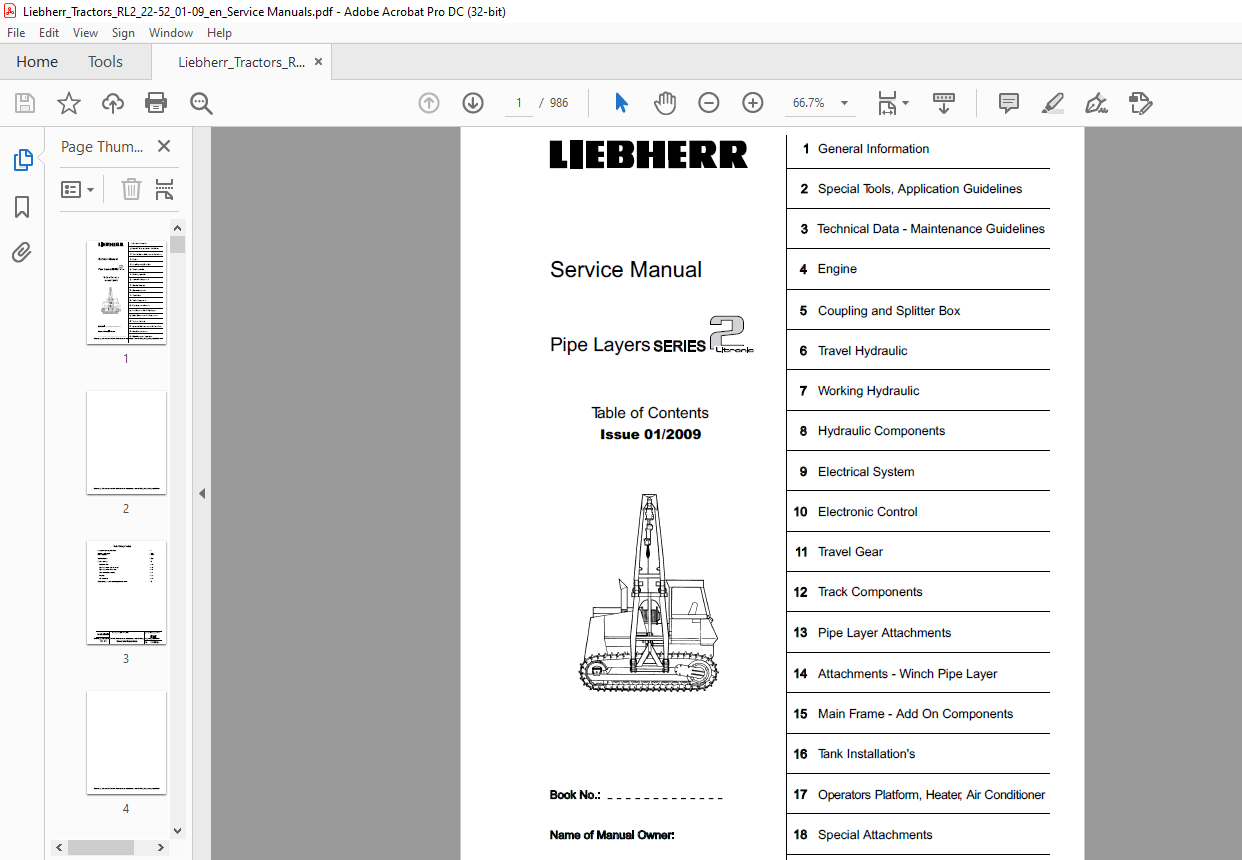
Task: Click the 'Working Hydraulic' entry
Action: pos(868,391)
